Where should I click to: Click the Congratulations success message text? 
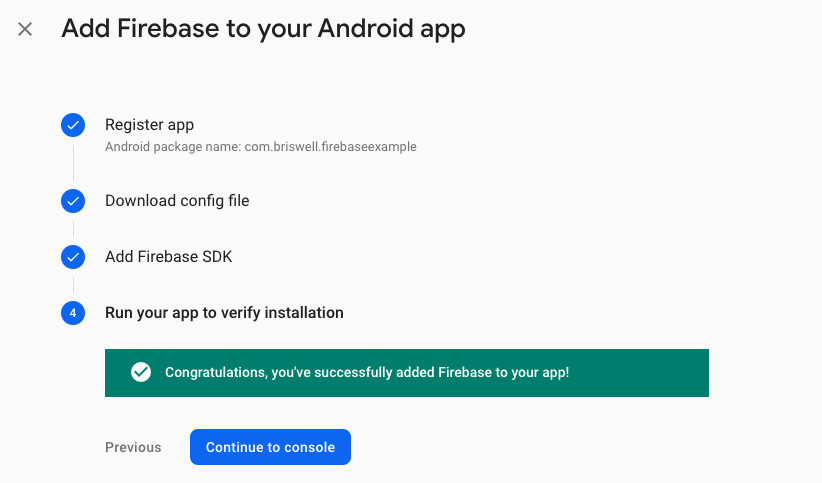(x=367, y=372)
